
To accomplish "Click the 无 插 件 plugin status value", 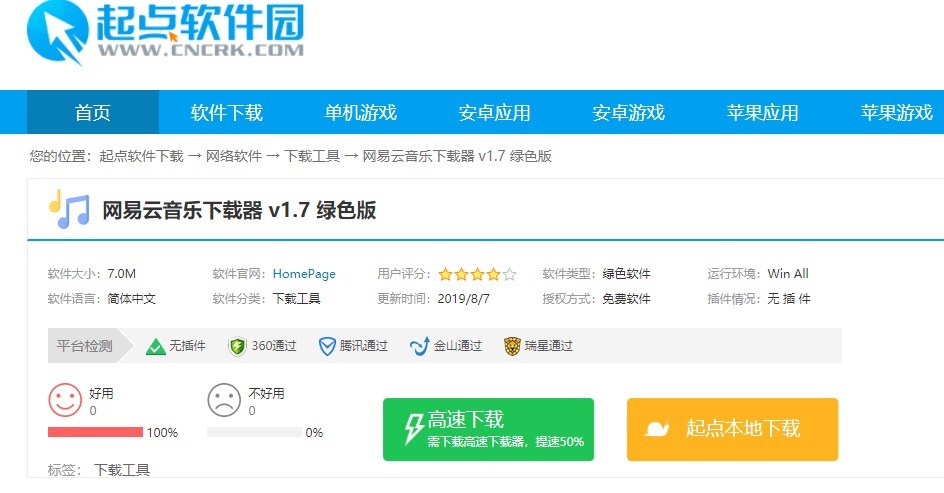I will point(789,299).
